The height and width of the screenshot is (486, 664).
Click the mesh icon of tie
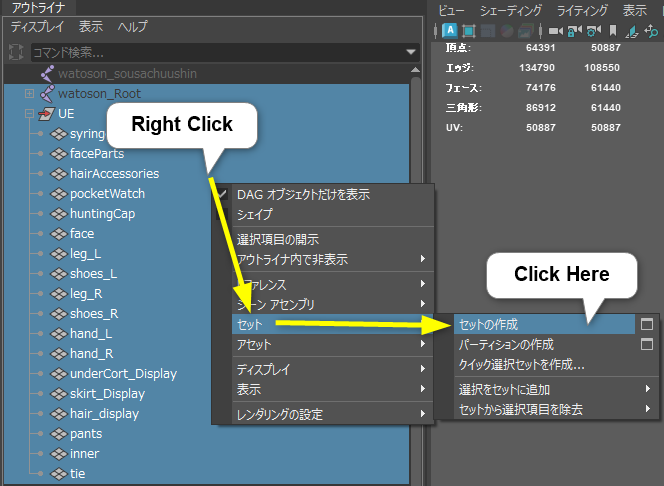click(x=58, y=474)
